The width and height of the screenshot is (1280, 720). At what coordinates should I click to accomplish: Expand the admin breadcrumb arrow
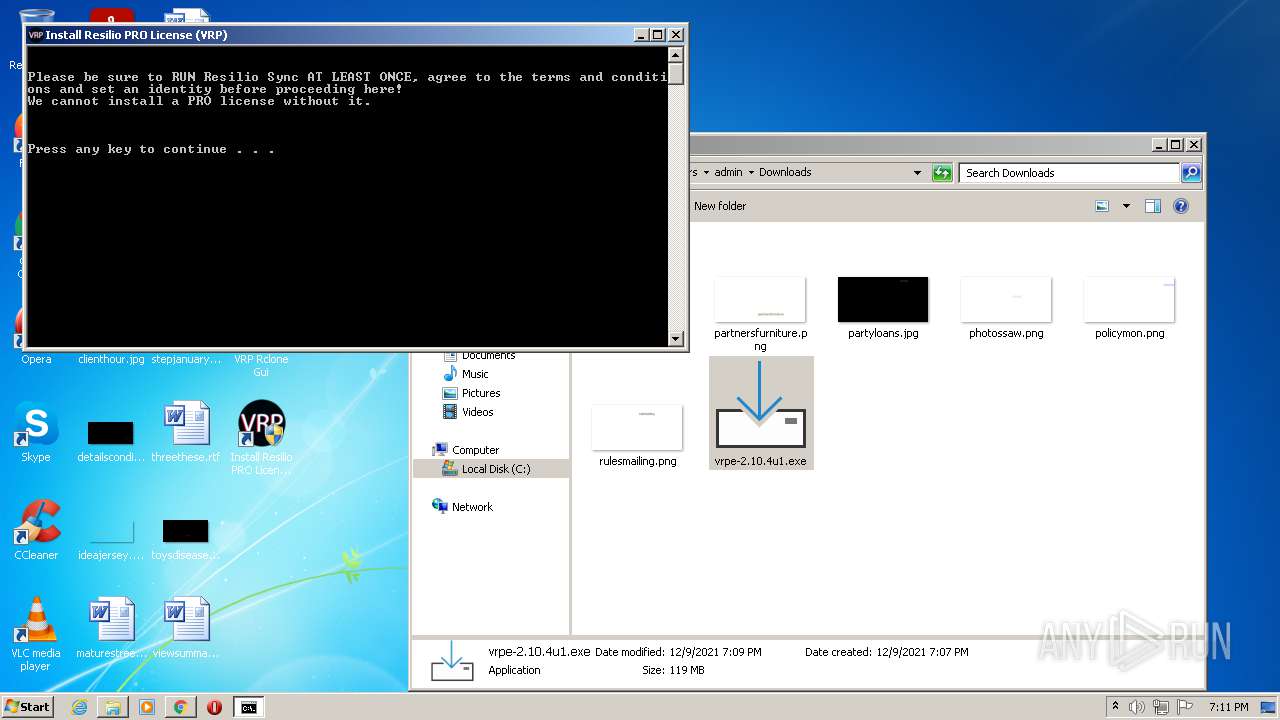coord(751,173)
